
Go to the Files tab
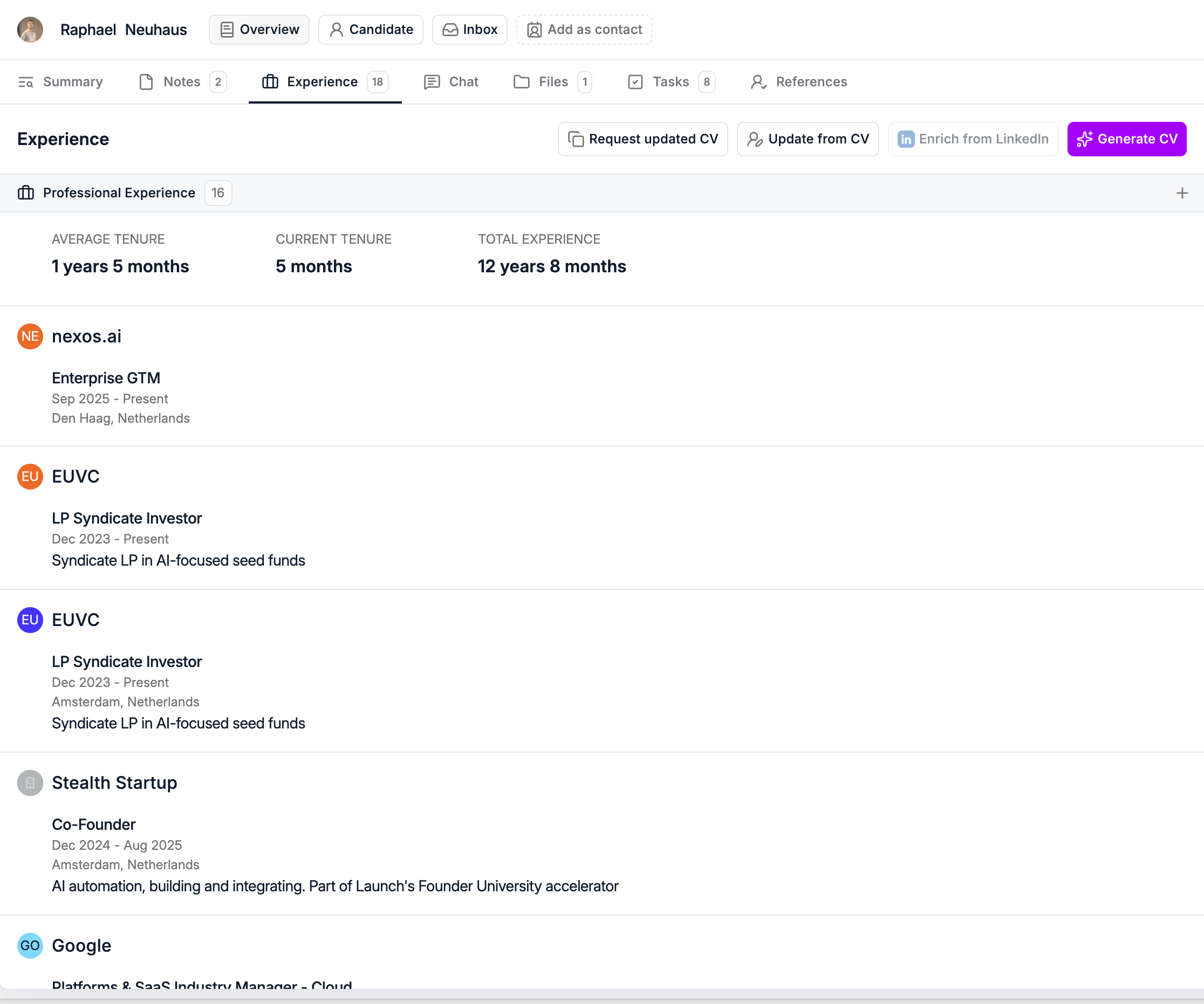(x=553, y=82)
